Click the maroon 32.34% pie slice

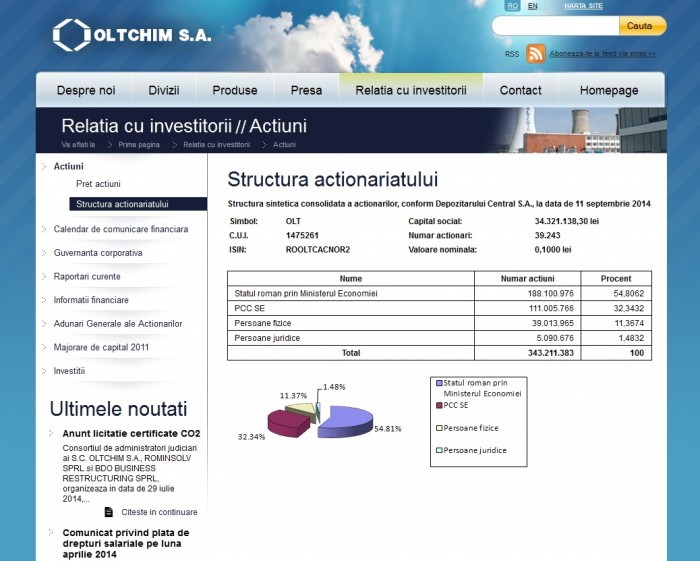[x=288, y=424]
